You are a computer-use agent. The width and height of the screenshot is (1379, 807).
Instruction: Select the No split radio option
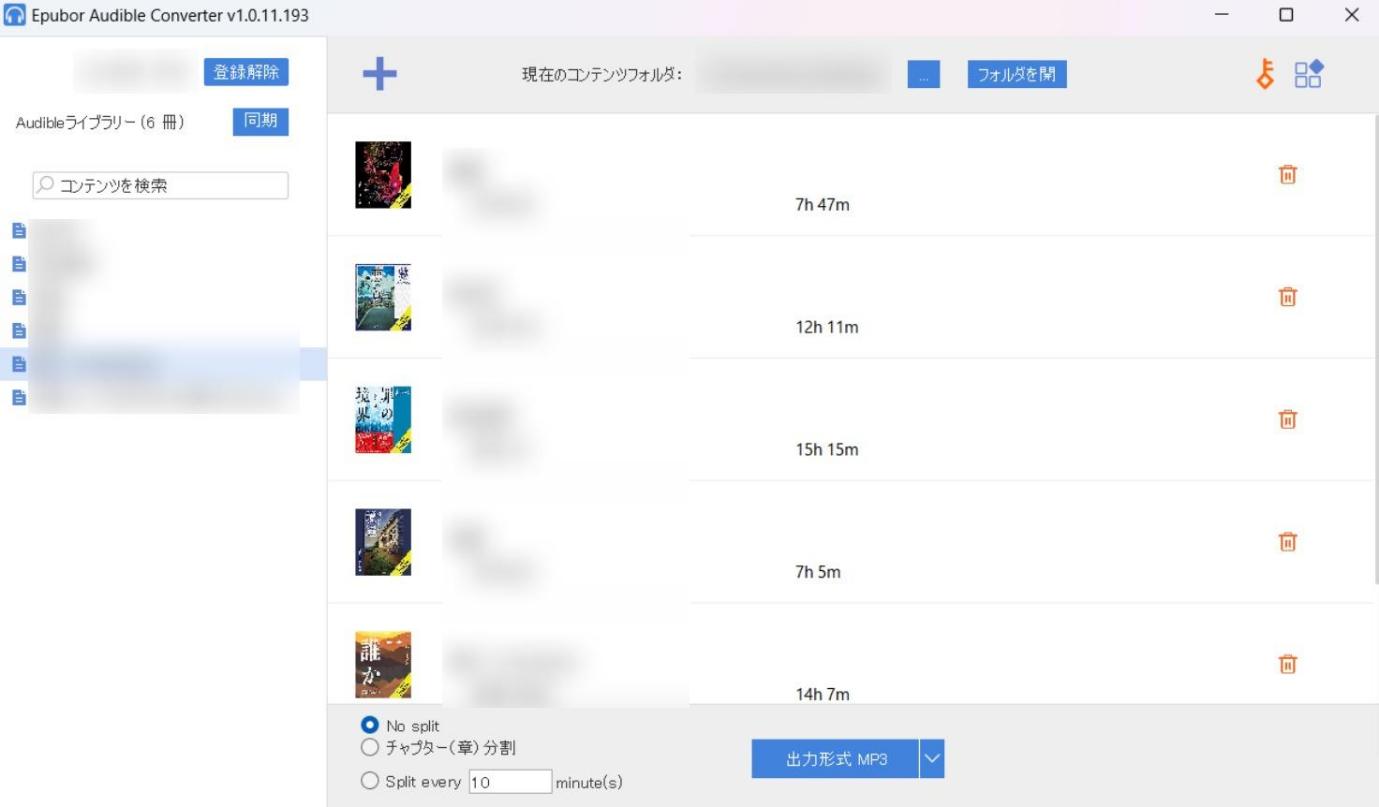point(369,726)
